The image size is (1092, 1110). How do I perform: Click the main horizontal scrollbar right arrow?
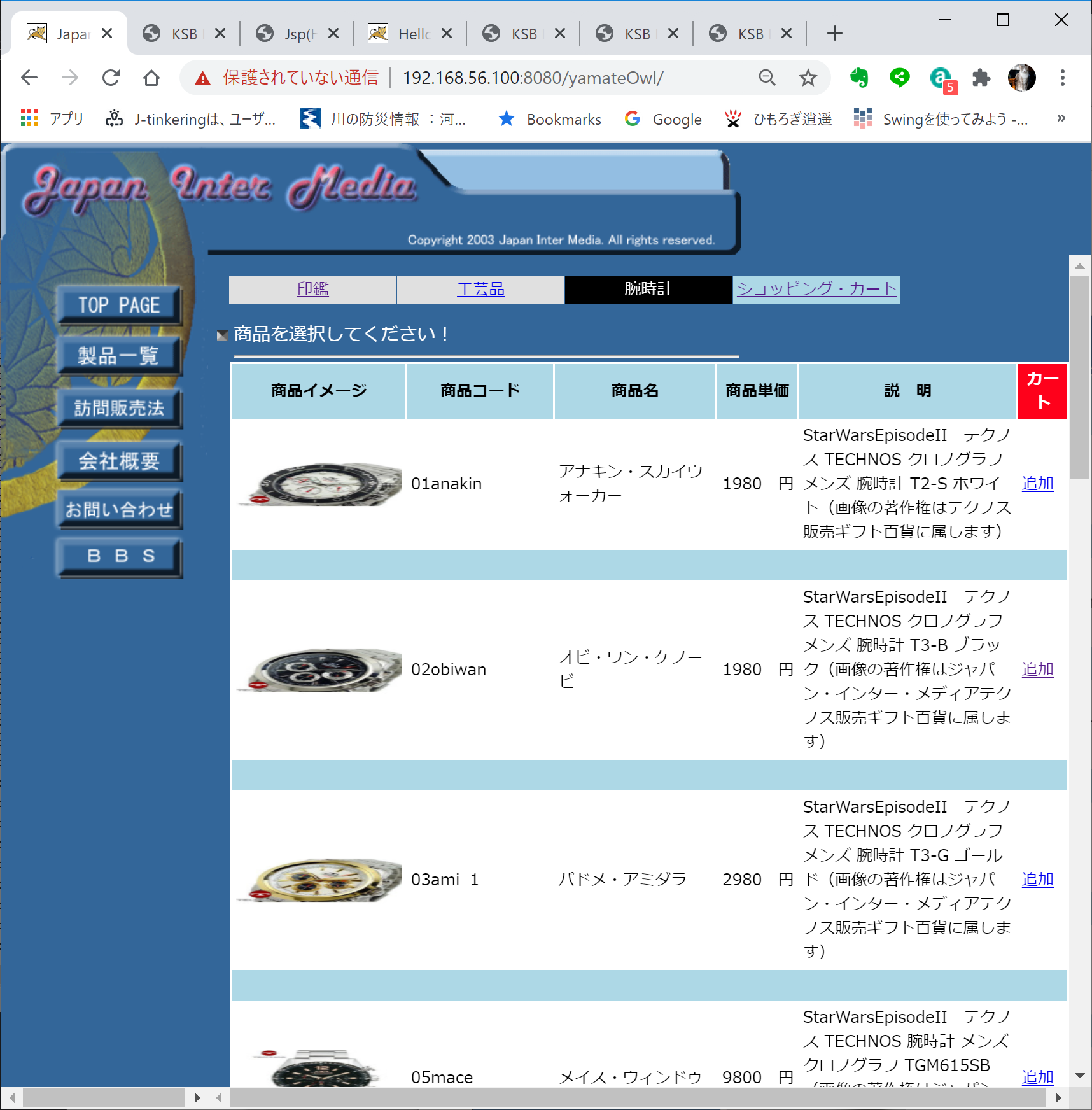[1058, 1098]
